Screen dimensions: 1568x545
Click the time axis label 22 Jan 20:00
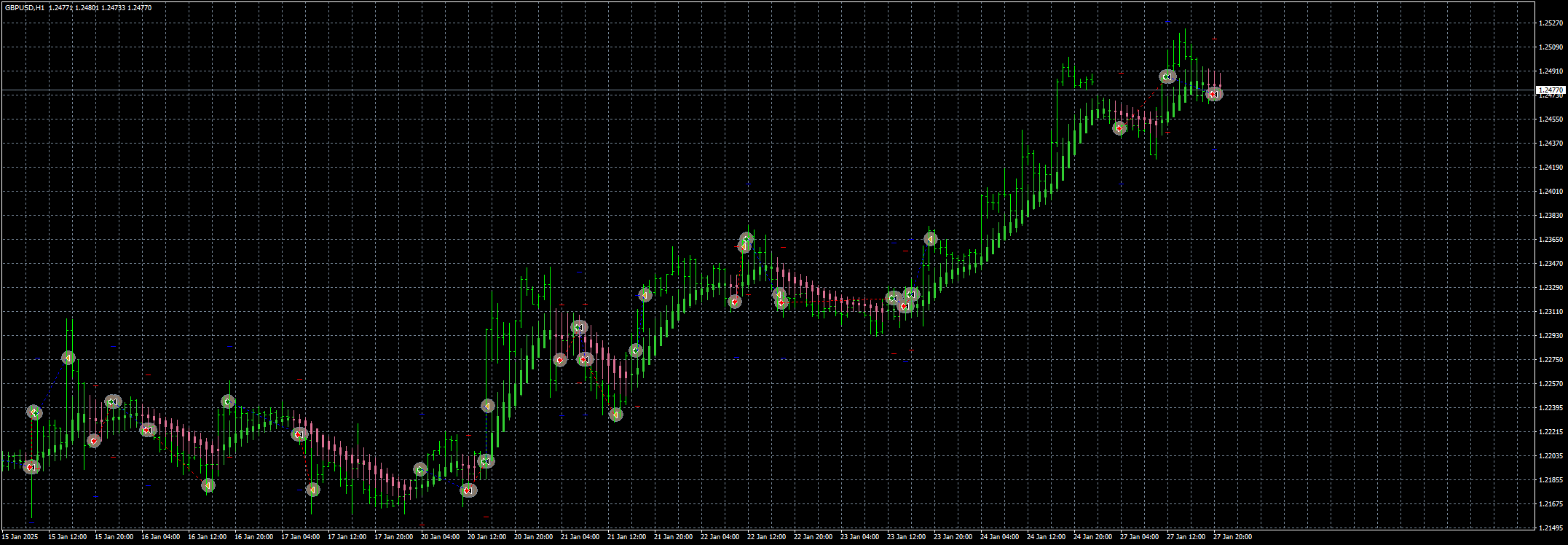point(813,537)
